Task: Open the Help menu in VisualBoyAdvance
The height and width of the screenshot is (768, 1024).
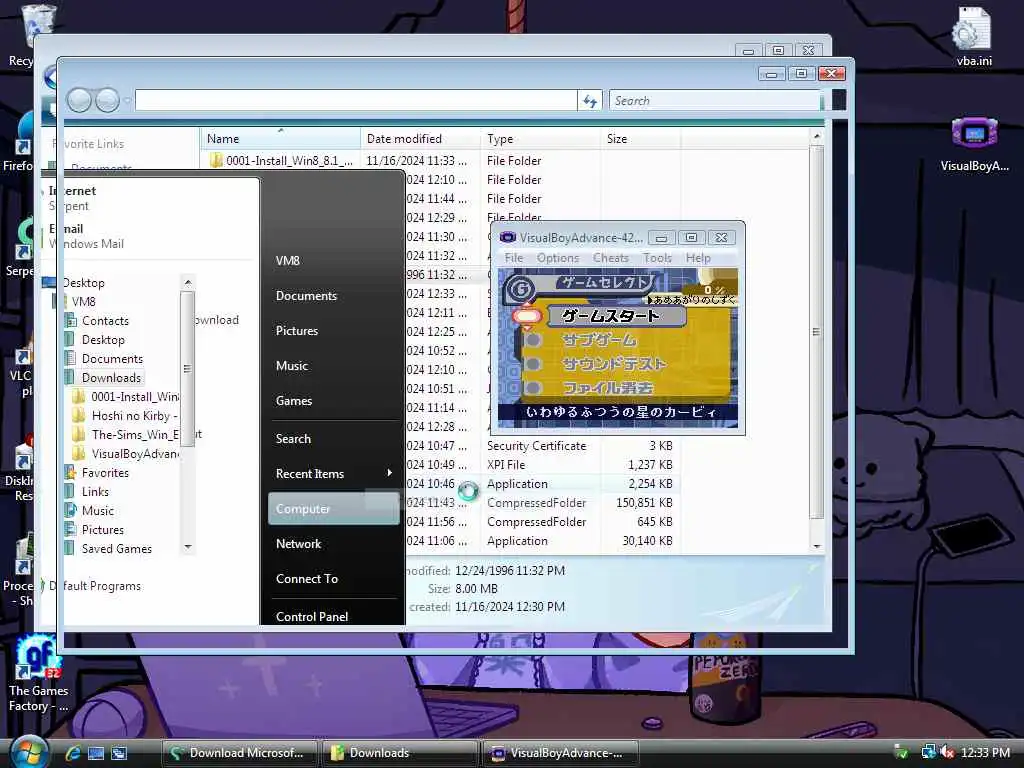Action: (697, 258)
